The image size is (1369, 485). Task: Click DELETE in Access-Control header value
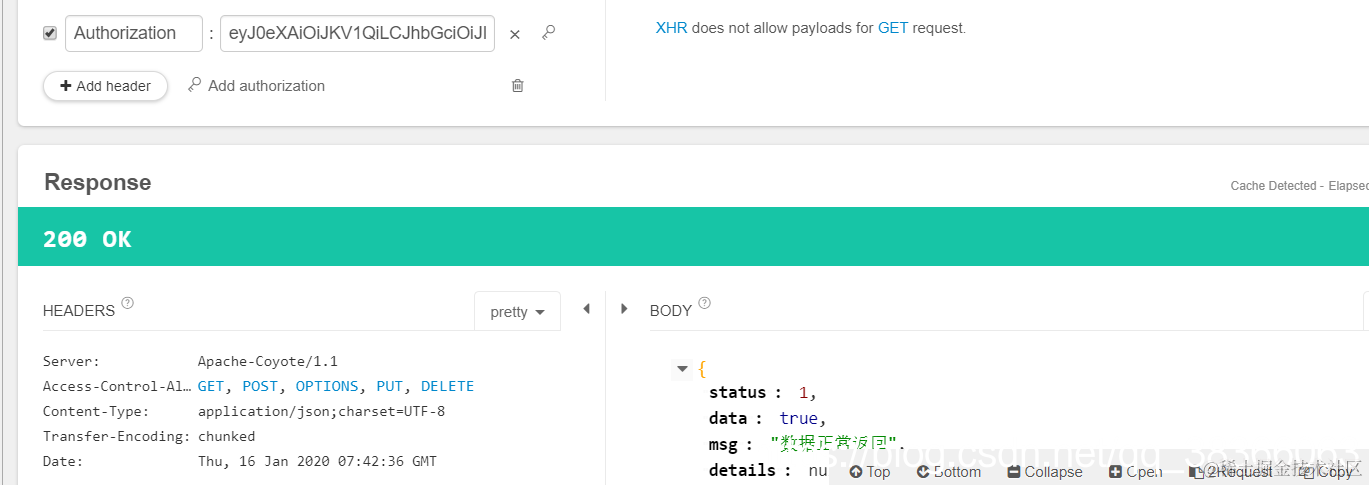(x=447, y=386)
